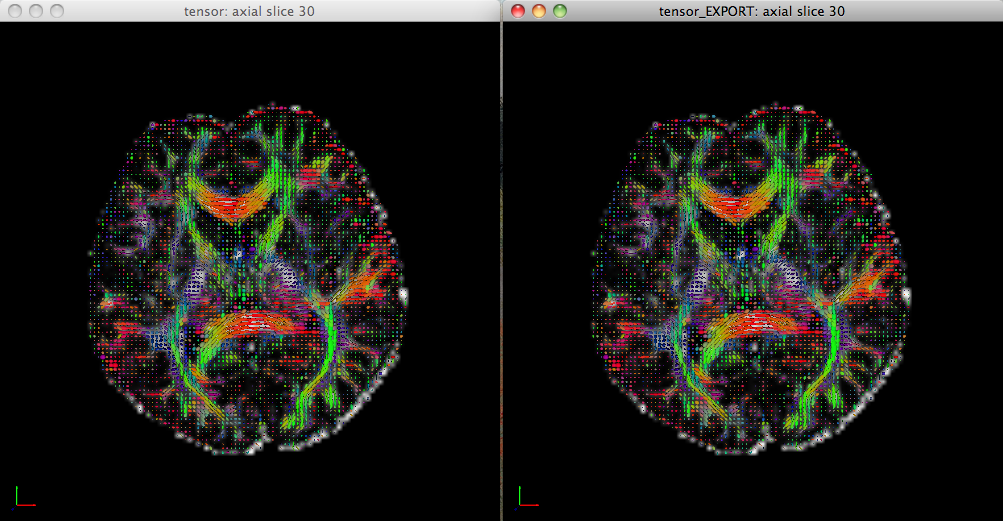1003x521 pixels.
Task: Pick the red lower corpus callosum in tensor_EXPORT window
Action: [751, 324]
